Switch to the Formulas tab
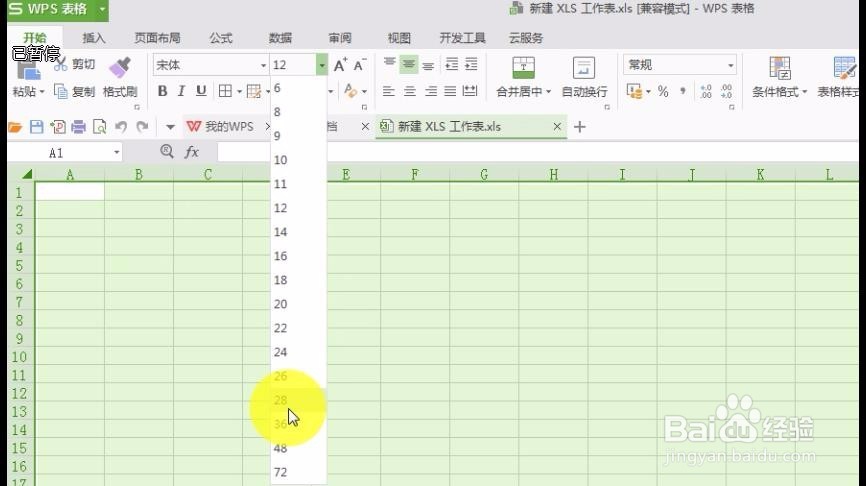Image resolution: width=866 pixels, height=486 pixels. 221,38
